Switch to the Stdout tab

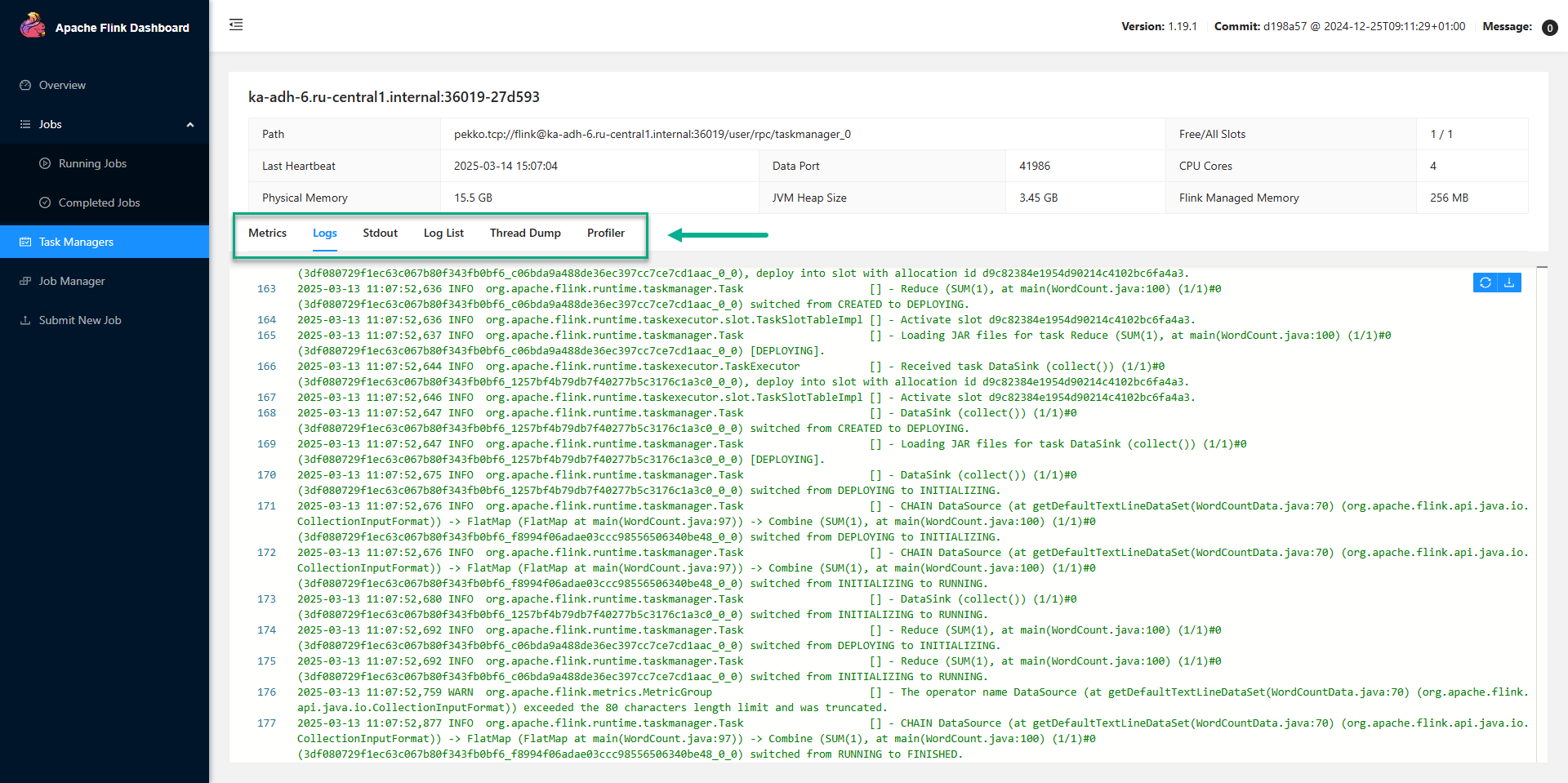(380, 233)
